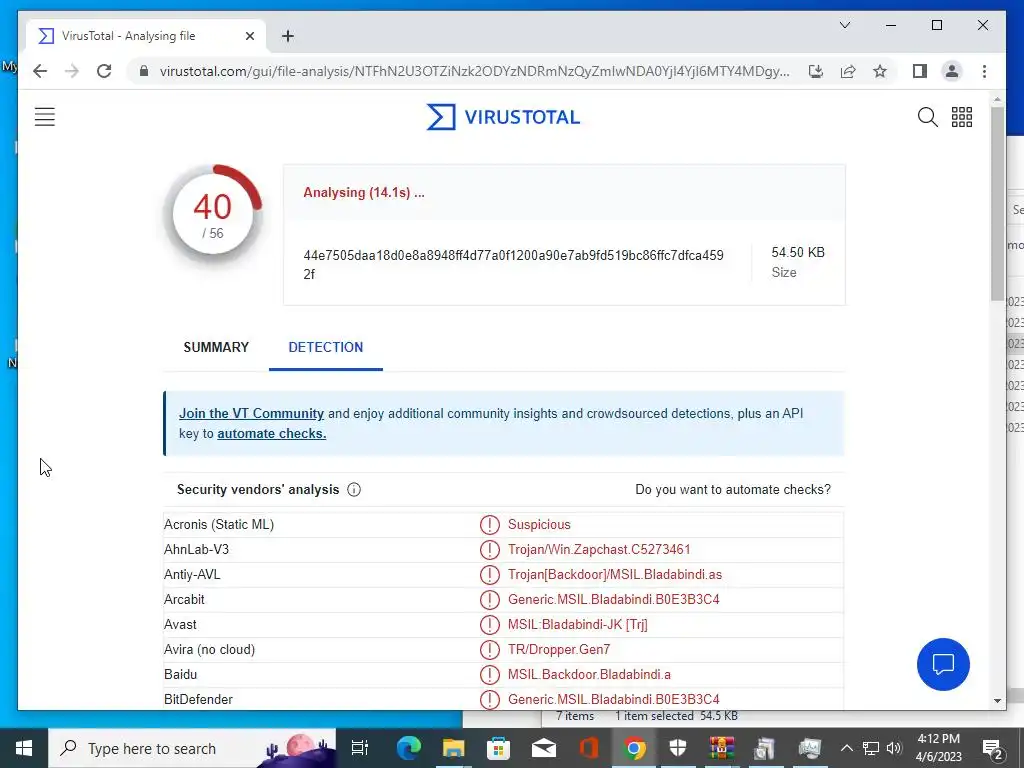Click the MSIL:Bladabindi-JK [Trj] detection
This screenshot has width=1024, height=768.
click(x=578, y=624)
